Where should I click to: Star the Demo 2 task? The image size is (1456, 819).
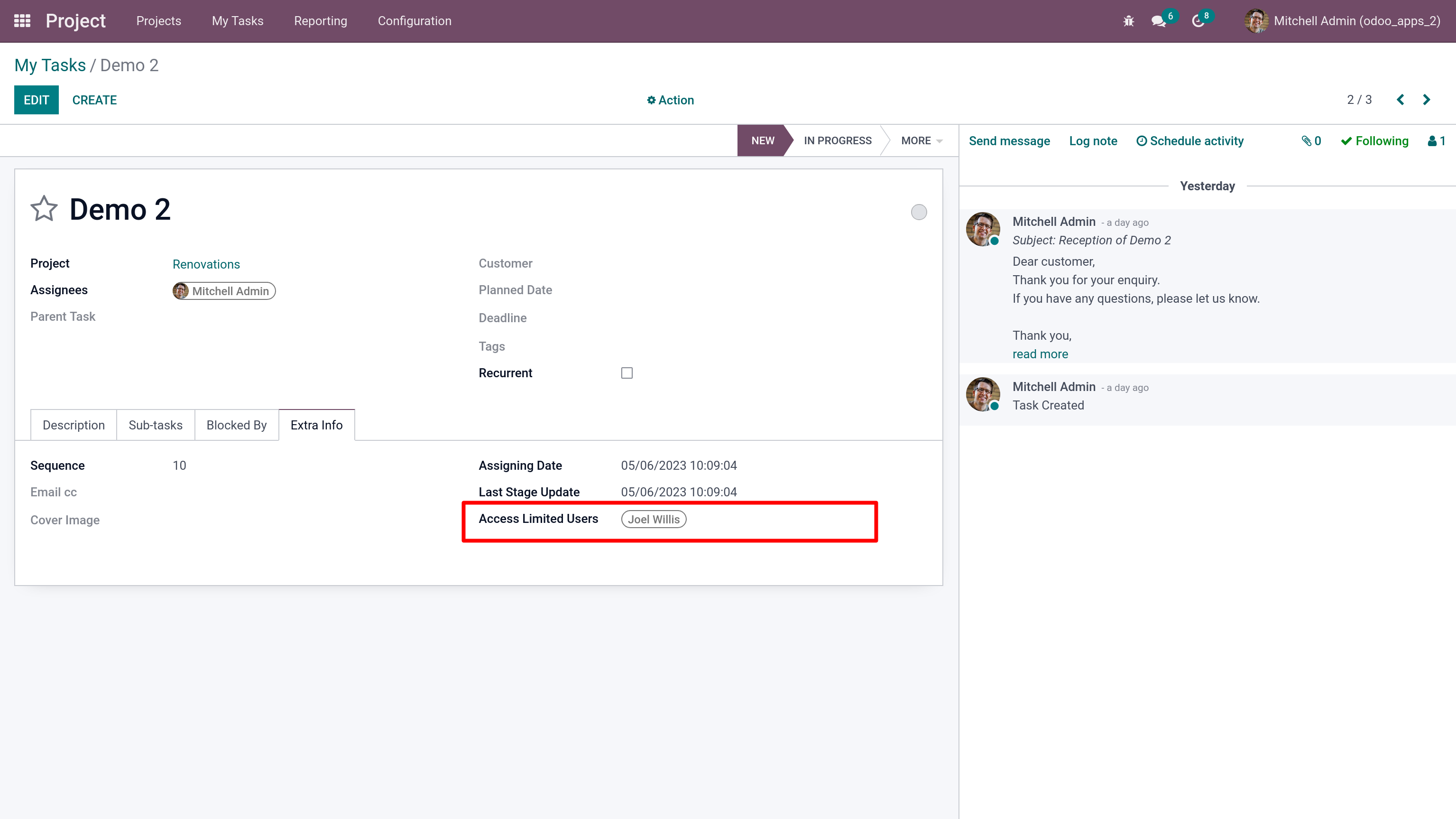[44, 209]
